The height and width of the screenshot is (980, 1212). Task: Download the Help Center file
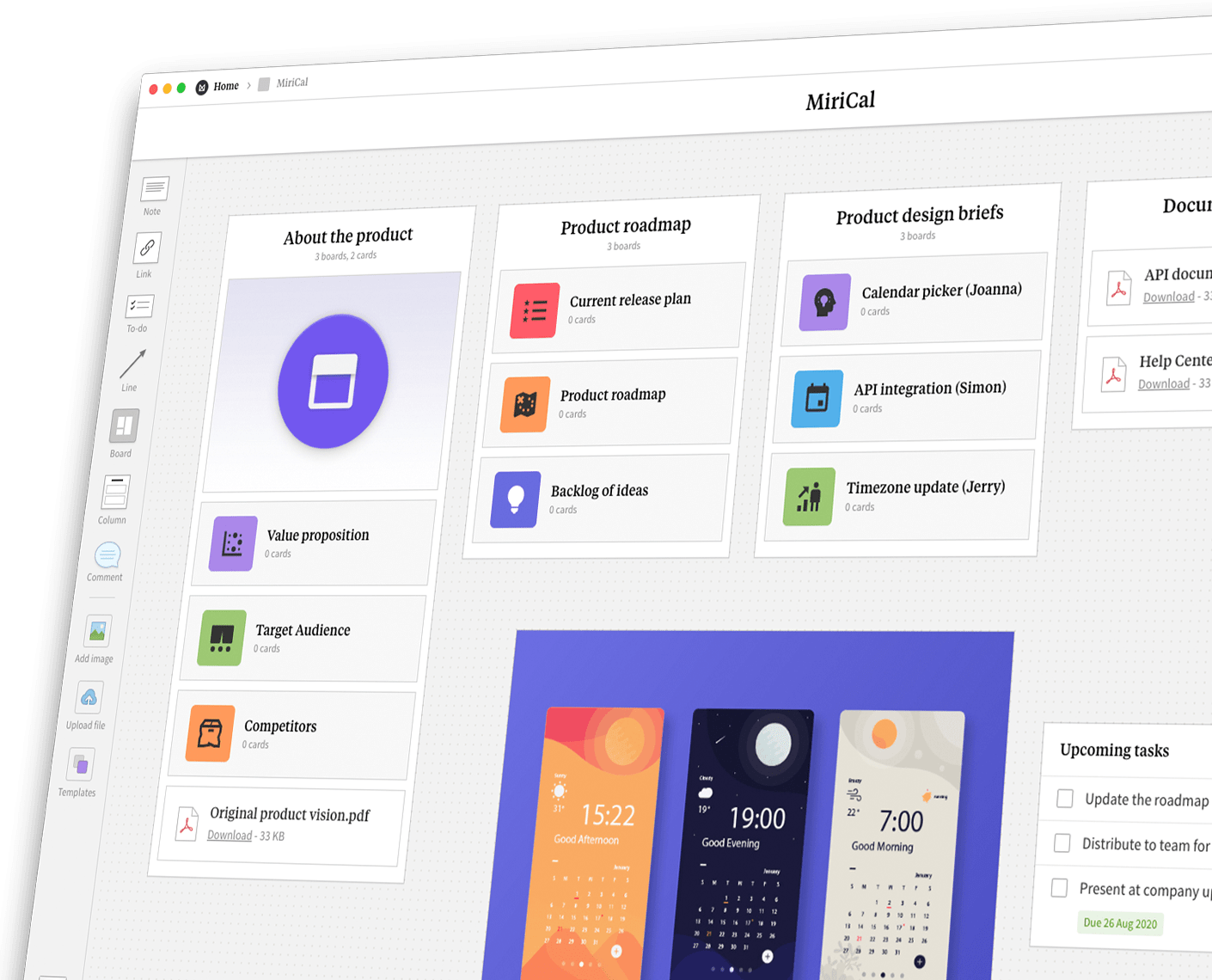point(1164,383)
